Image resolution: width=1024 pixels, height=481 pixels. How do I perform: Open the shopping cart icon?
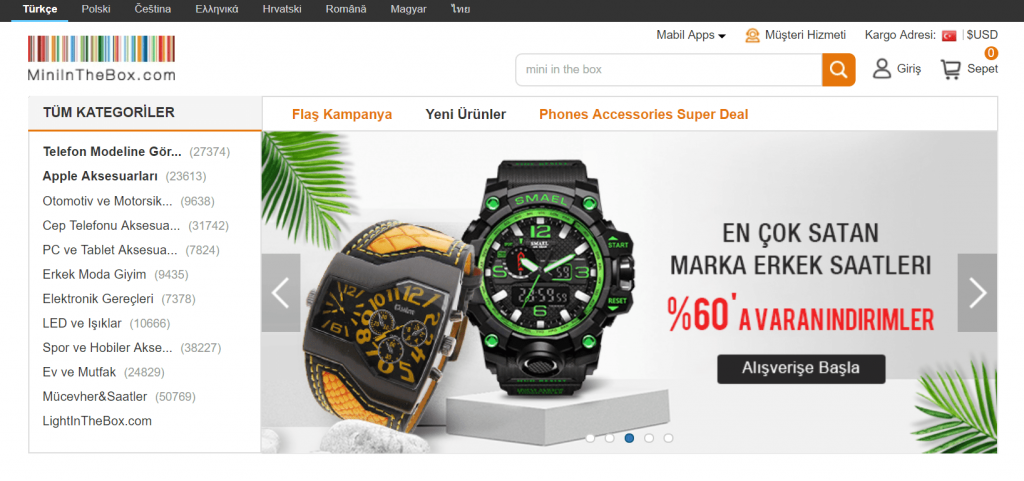pyautogui.click(x=951, y=69)
